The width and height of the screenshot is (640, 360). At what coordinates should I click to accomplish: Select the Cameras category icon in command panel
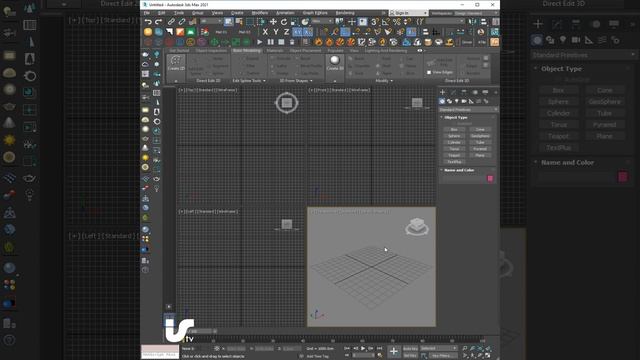tap(464, 101)
